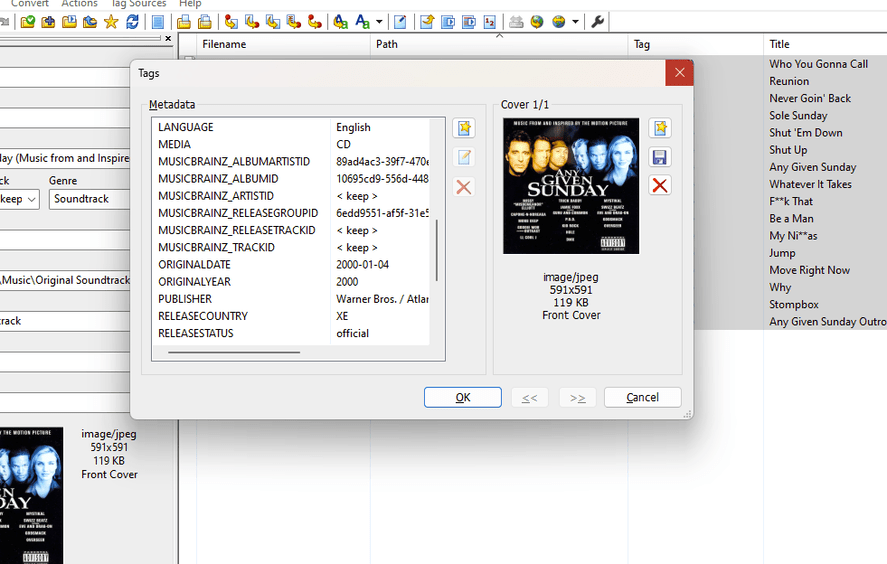
Task: Click the Cancel button in Tags dialog
Action: tap(643, 397)
